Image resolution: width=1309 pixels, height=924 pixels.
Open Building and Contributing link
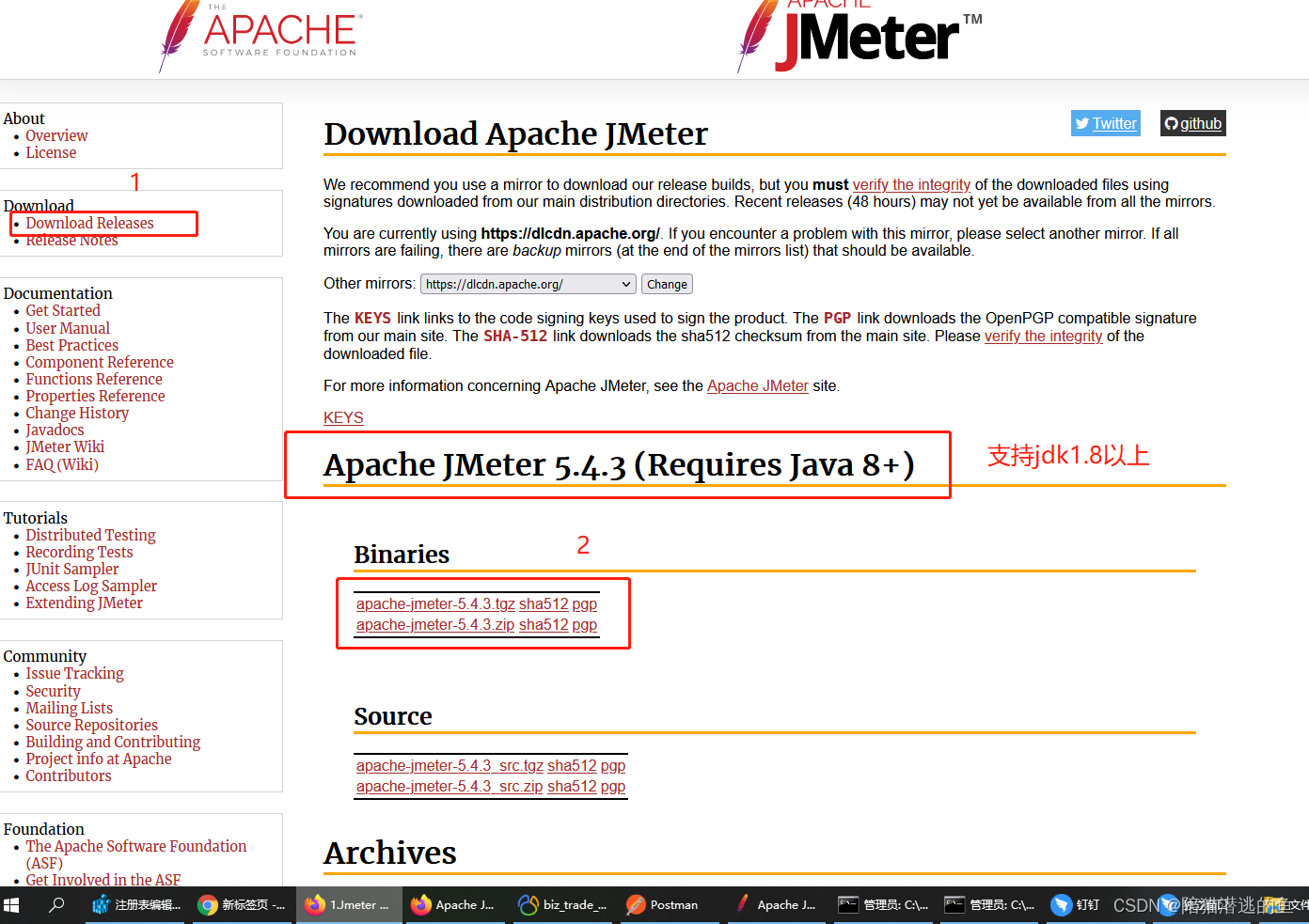click(113, 742)
